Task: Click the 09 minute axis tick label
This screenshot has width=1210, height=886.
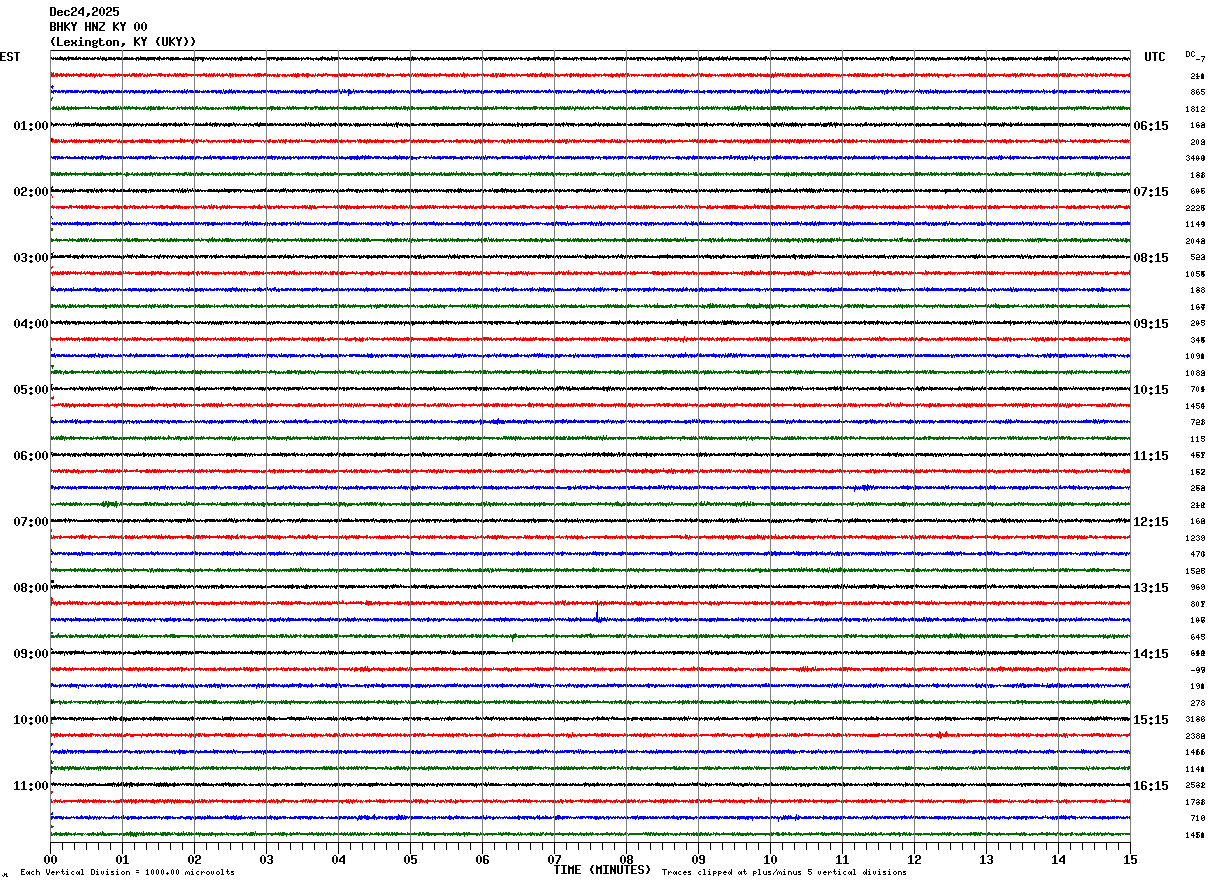Action: 698,859
